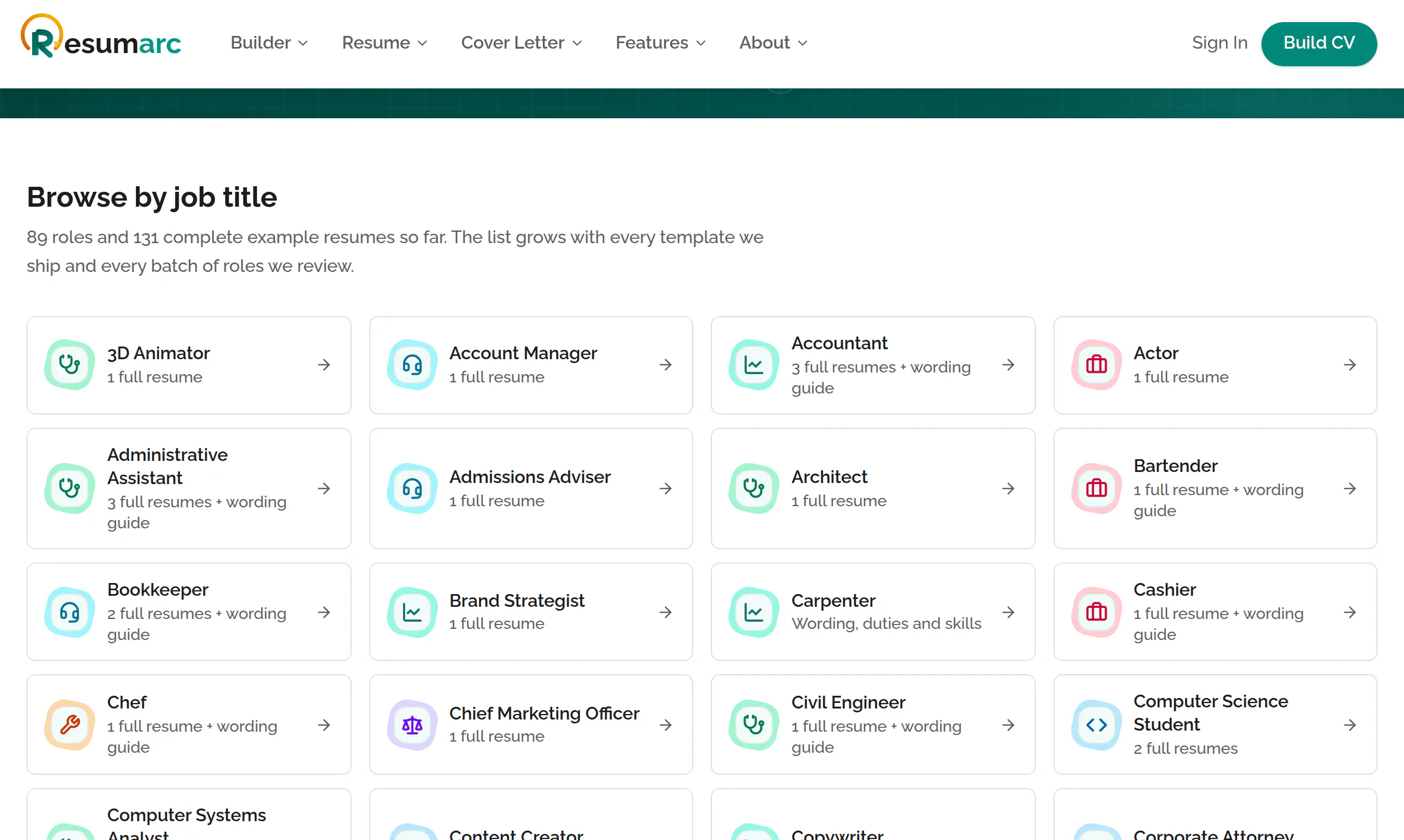This screenshot has height=840, width=1404.
Task: Click the code brackets icon beside Computer Science Student
Action: tap(1096, 725)
